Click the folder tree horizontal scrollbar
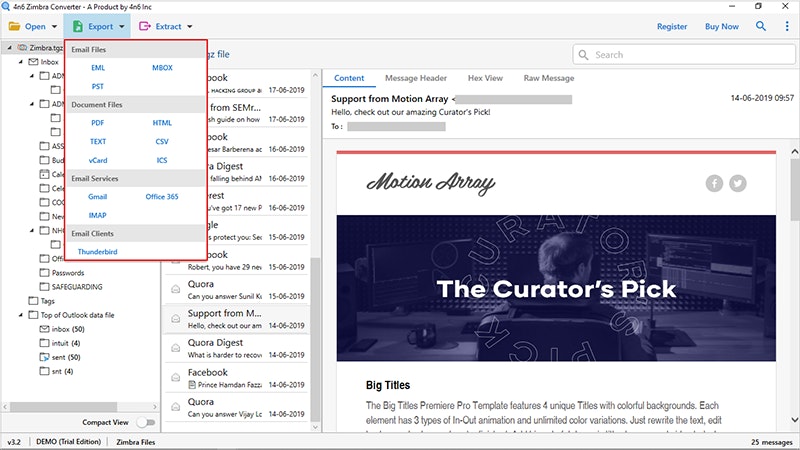800x450 pixels. 64,407
